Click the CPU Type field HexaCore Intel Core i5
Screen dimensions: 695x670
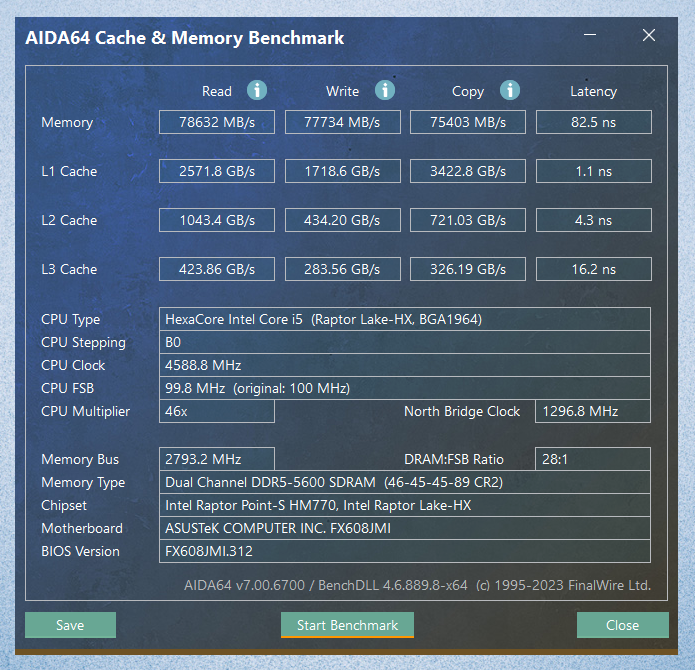point(405,319)
